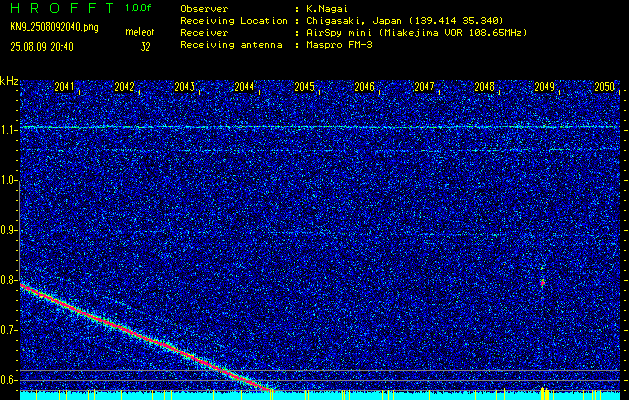Click the 0.8 frequency axis label
This screenshot has width=629, height=400.
pyautogui.click(x=8, y=280)
